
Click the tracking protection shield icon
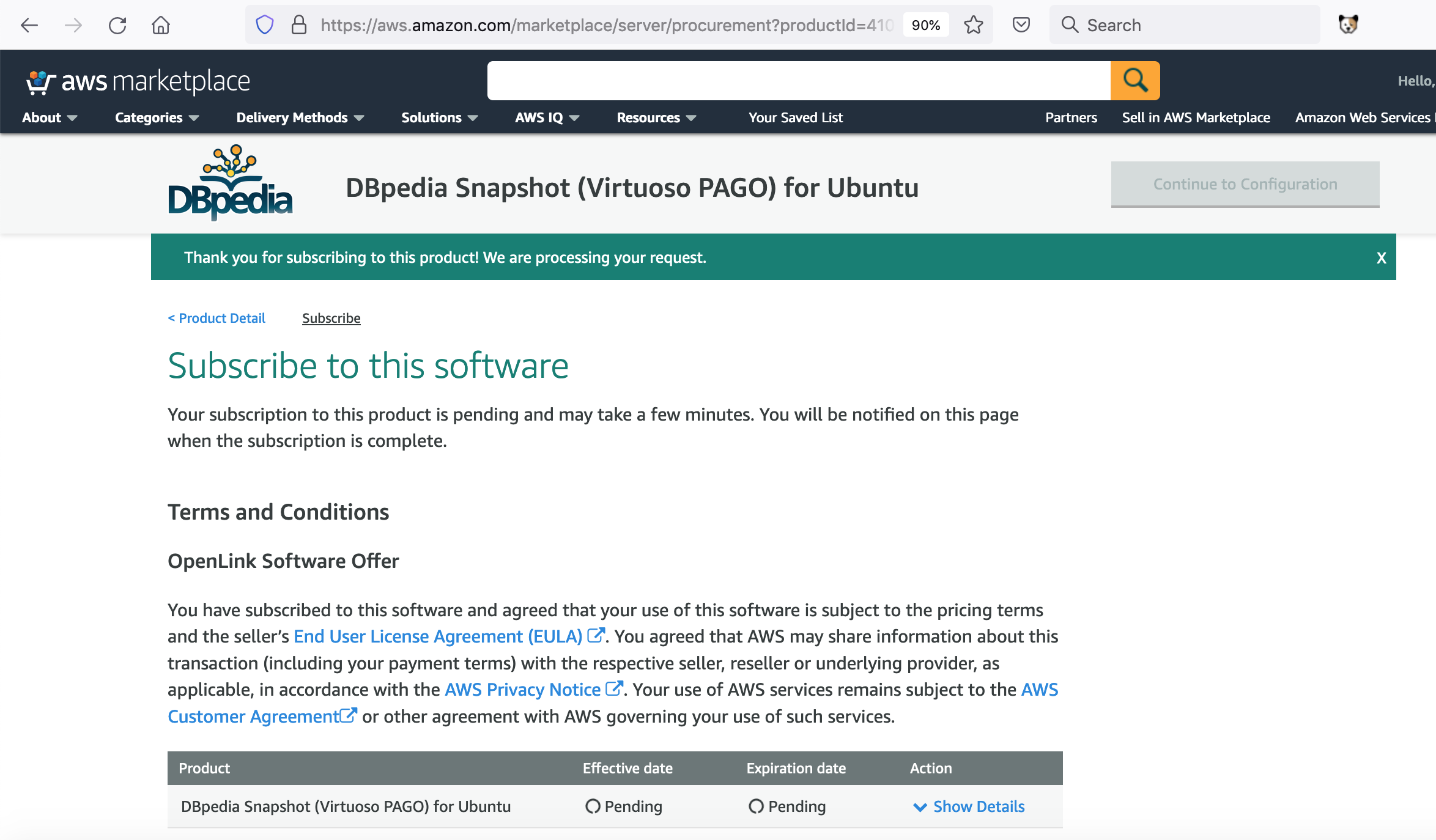click(x=264, y=25)
